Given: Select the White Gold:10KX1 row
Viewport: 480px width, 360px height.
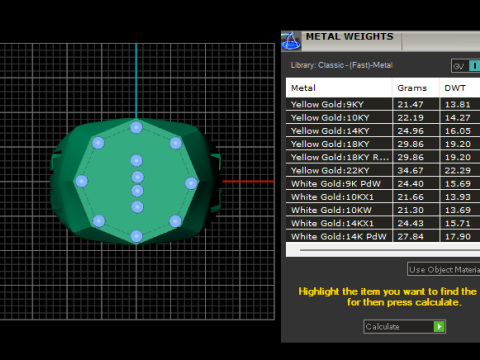Looking at the screenshot, I should point(383,197).
